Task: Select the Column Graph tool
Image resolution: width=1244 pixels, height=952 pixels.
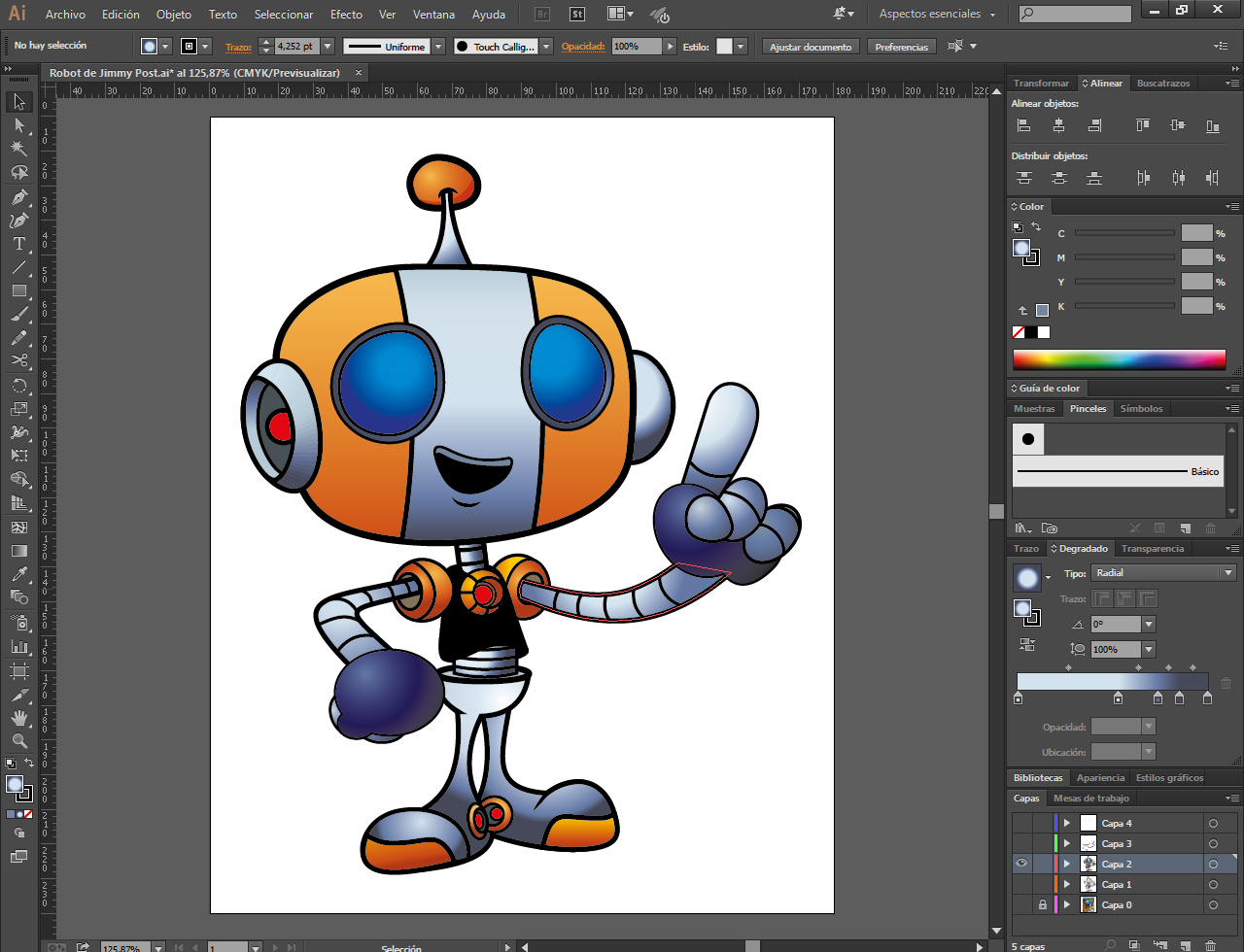Action: pos(18,646)
